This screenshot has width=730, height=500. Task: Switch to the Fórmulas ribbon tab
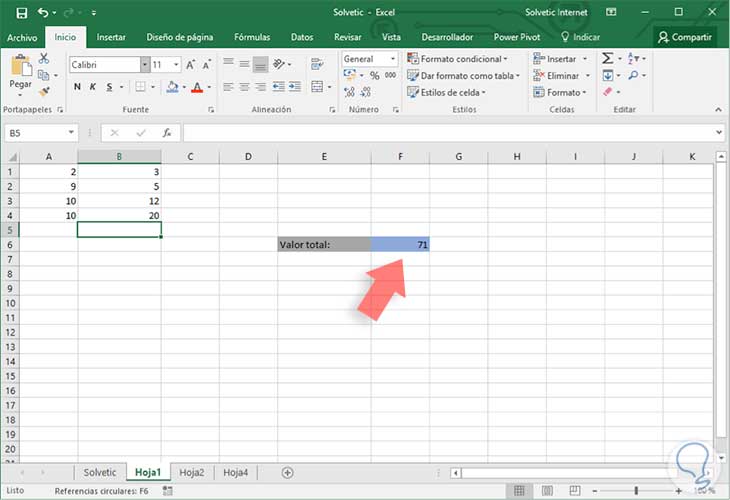coord(252,37)
